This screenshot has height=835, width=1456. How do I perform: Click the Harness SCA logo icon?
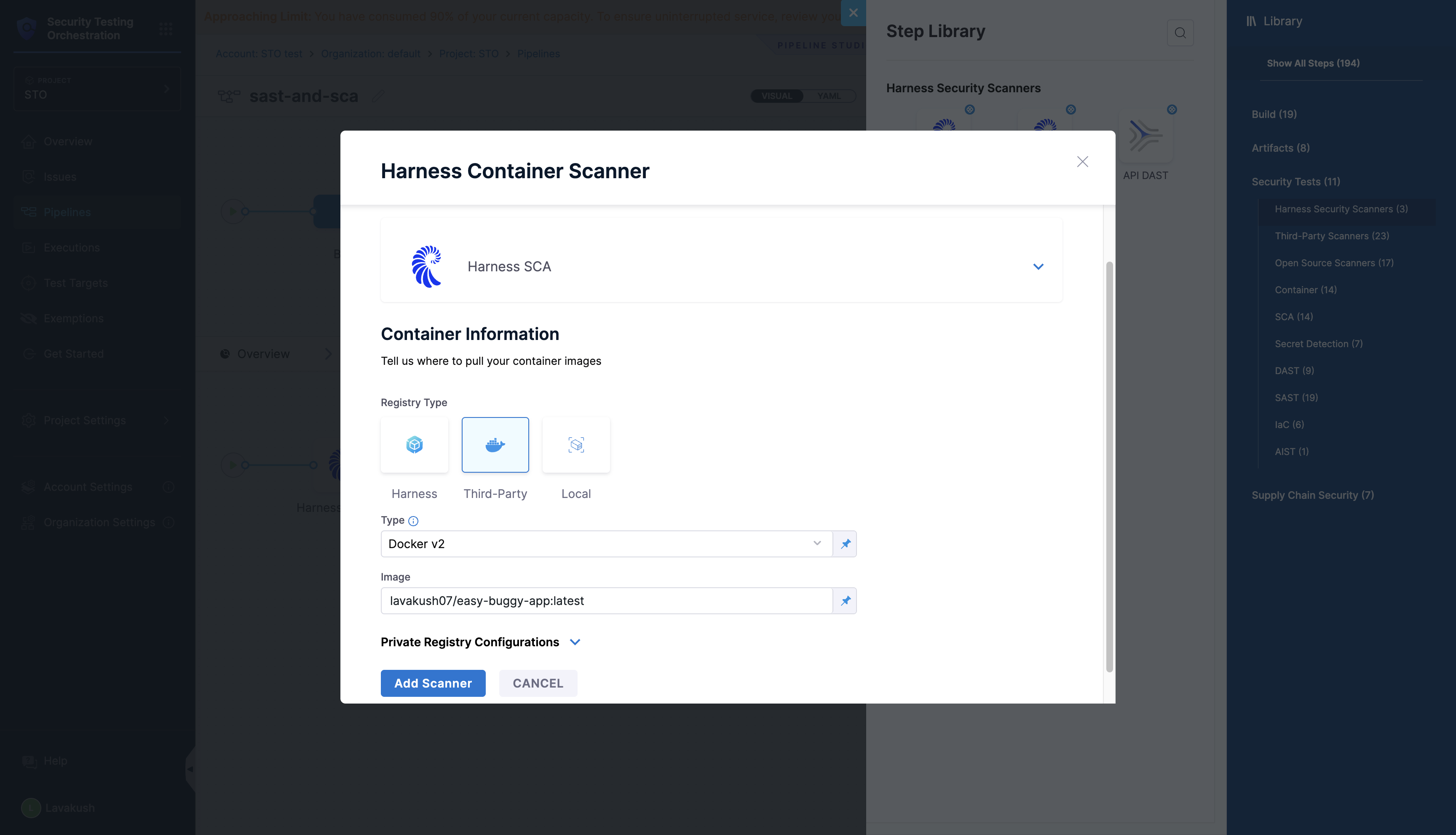pyautogui.click(x=427, y=266)
